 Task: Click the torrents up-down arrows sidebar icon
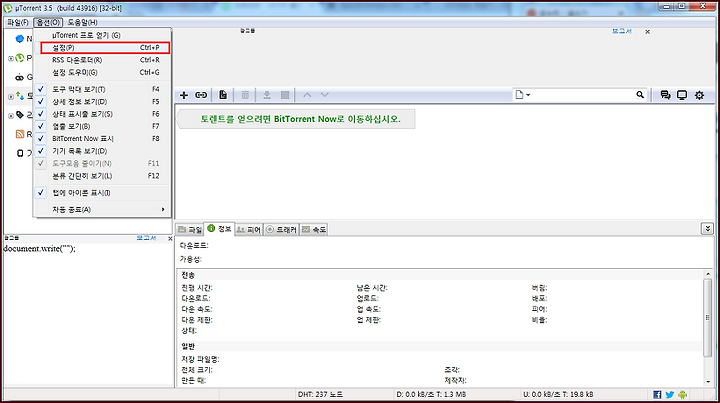[20, 96]
